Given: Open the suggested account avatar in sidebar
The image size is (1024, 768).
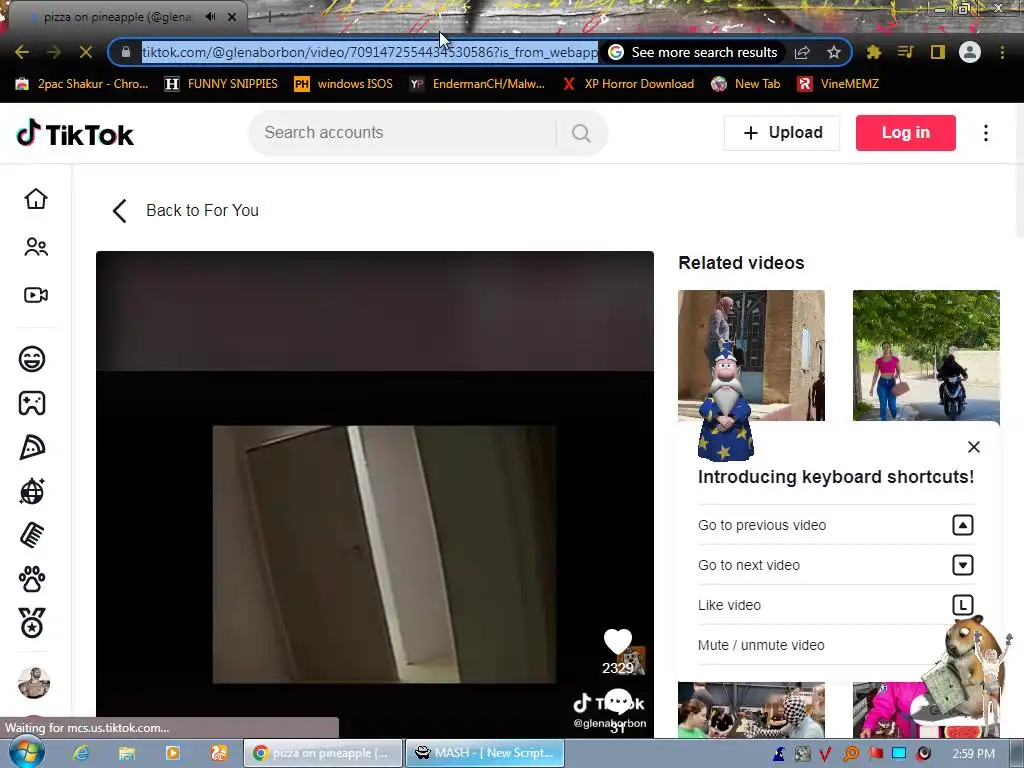Looking at the screenshot, I should pos(34,683).
